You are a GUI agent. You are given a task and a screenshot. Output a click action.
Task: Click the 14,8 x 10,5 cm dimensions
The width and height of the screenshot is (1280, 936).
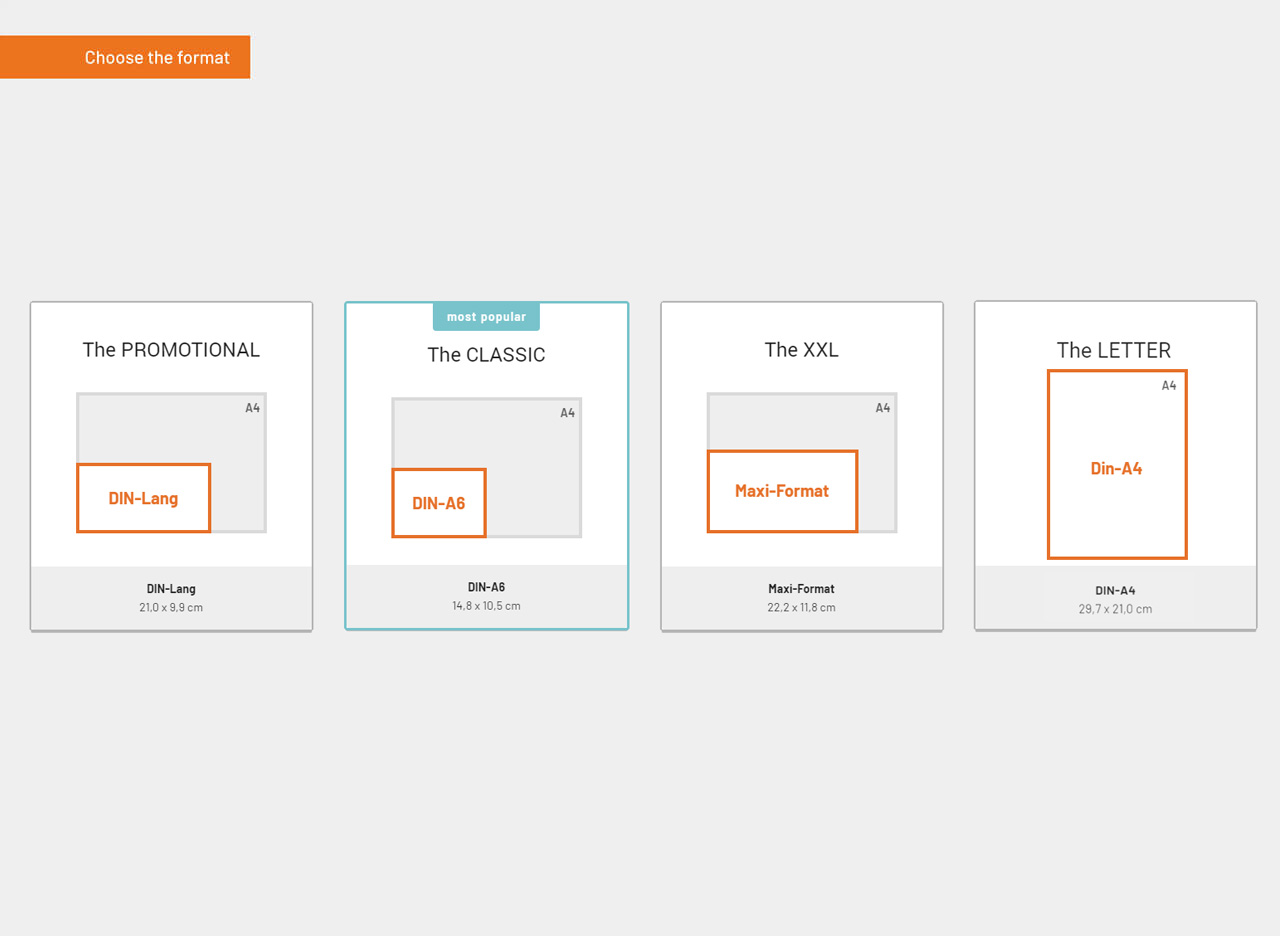tap(486, 606)
